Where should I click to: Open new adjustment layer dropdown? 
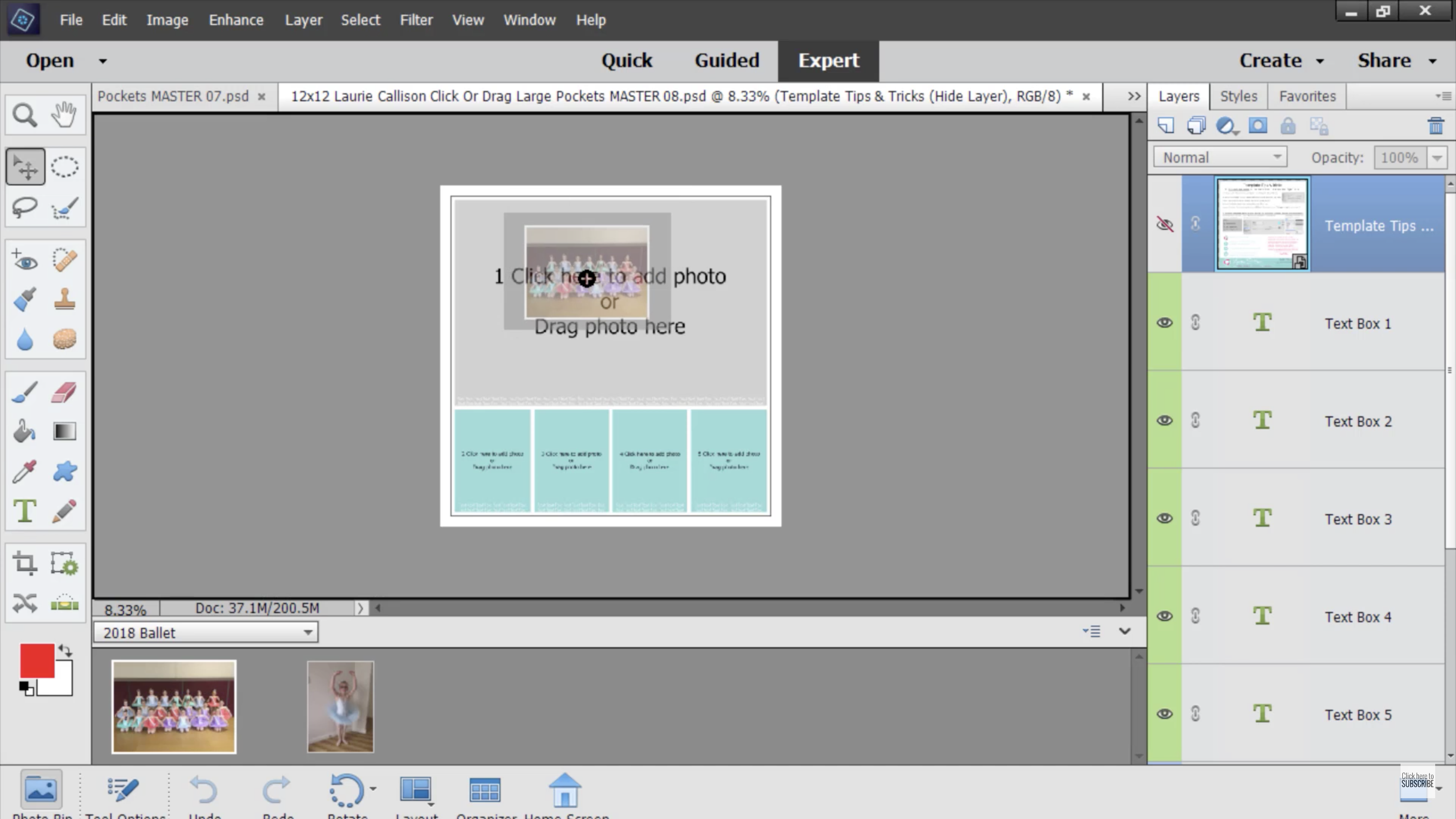[x=1227, y=126]
